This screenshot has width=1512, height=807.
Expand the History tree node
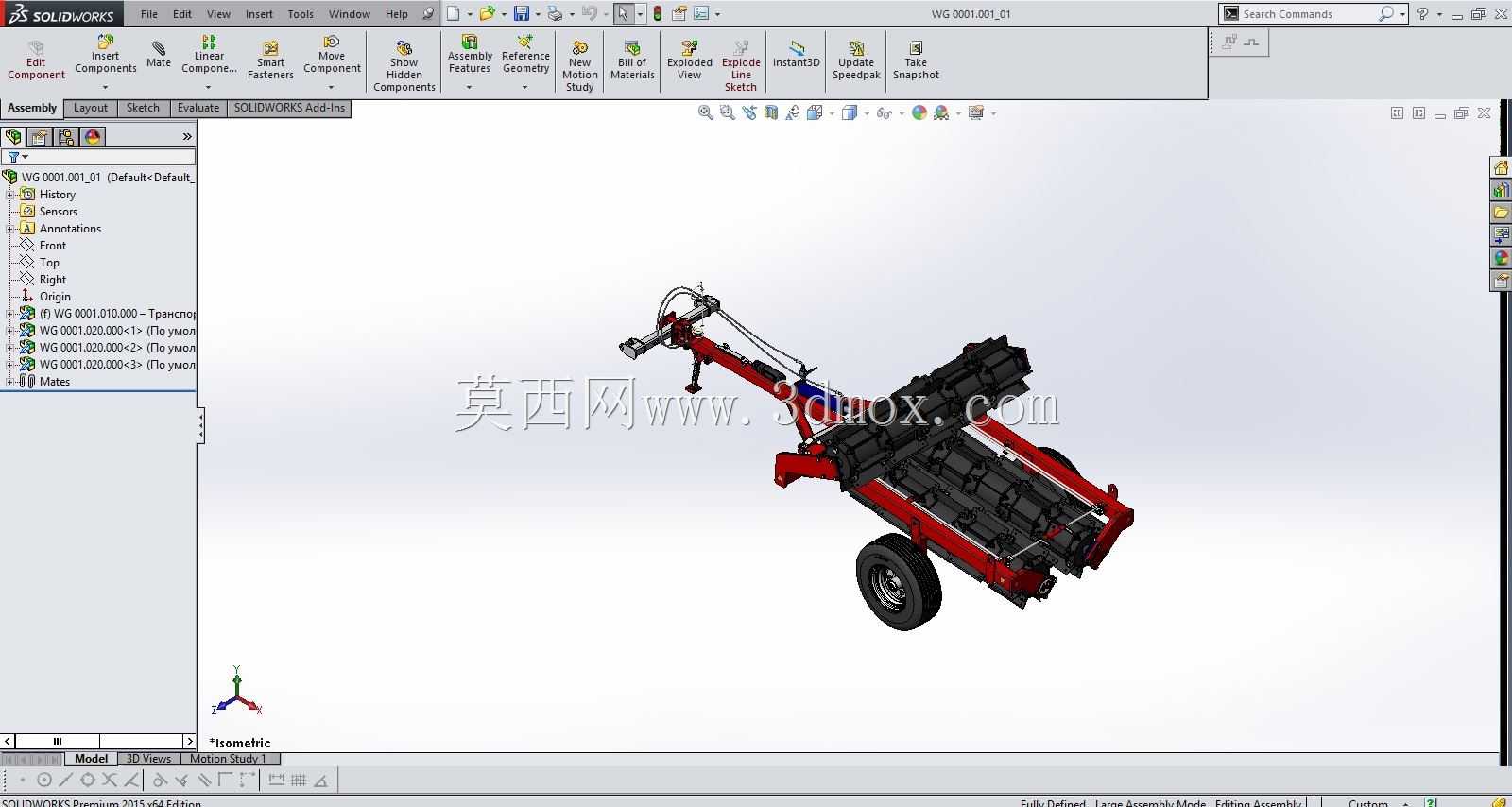click(x=10, y=195)
